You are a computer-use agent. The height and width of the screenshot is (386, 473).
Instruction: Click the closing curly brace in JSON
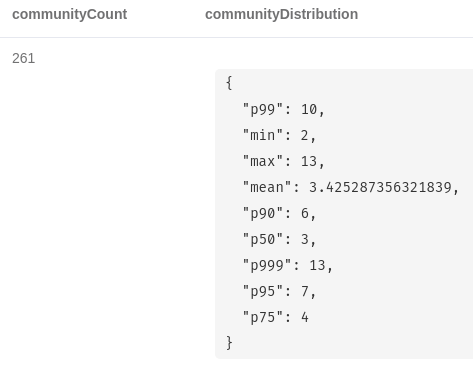[229, 343]
